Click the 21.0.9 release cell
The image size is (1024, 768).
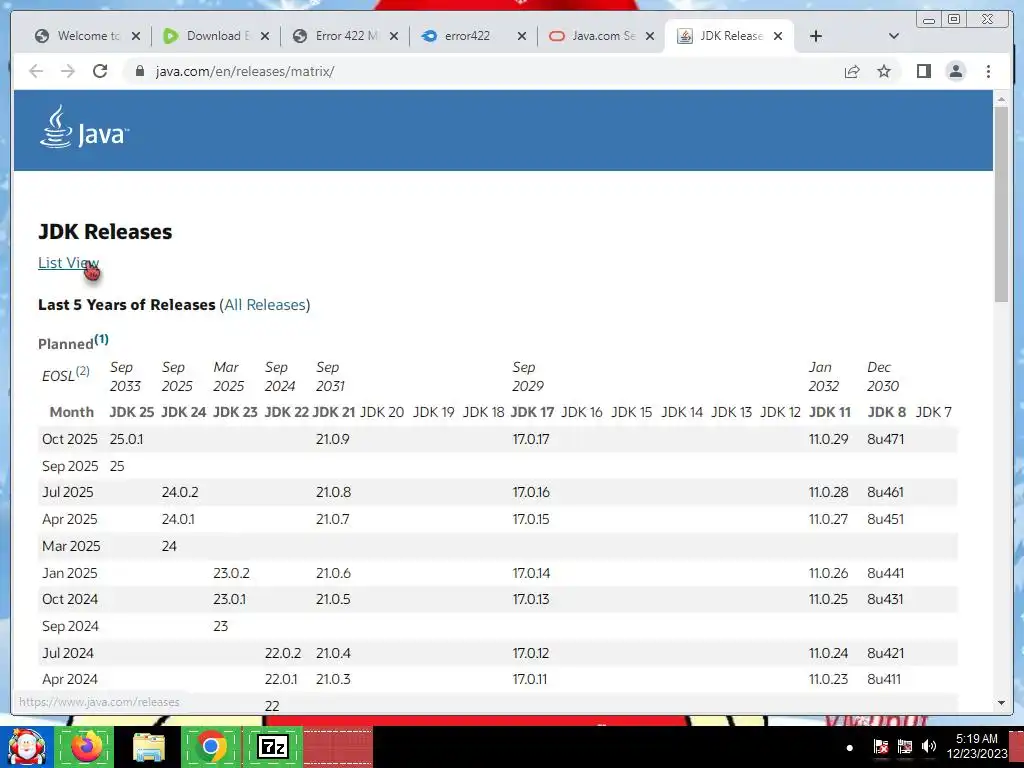(x=332, y=439)
